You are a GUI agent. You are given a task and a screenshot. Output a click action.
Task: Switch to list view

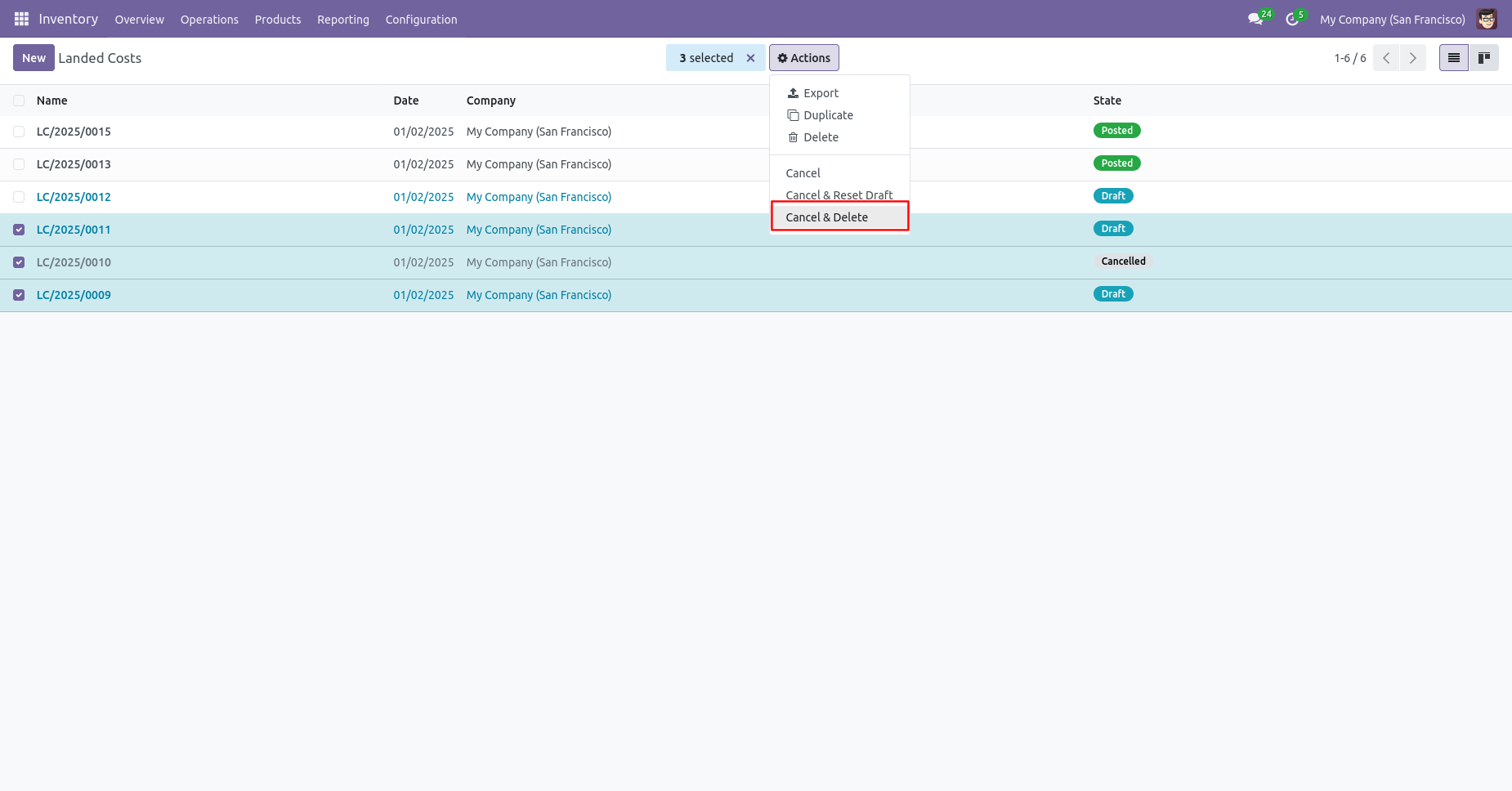(x=1454, y=58)
